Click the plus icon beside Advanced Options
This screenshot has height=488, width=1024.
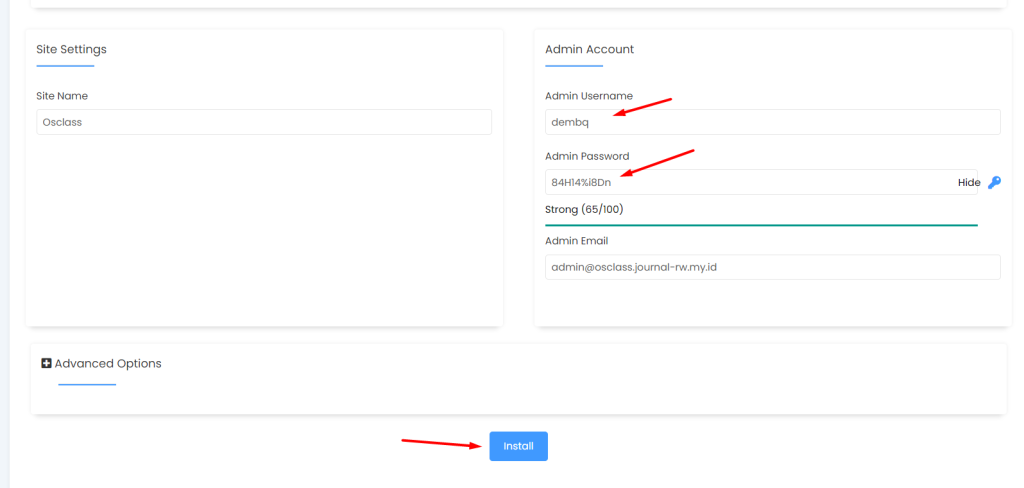[46, 363]
